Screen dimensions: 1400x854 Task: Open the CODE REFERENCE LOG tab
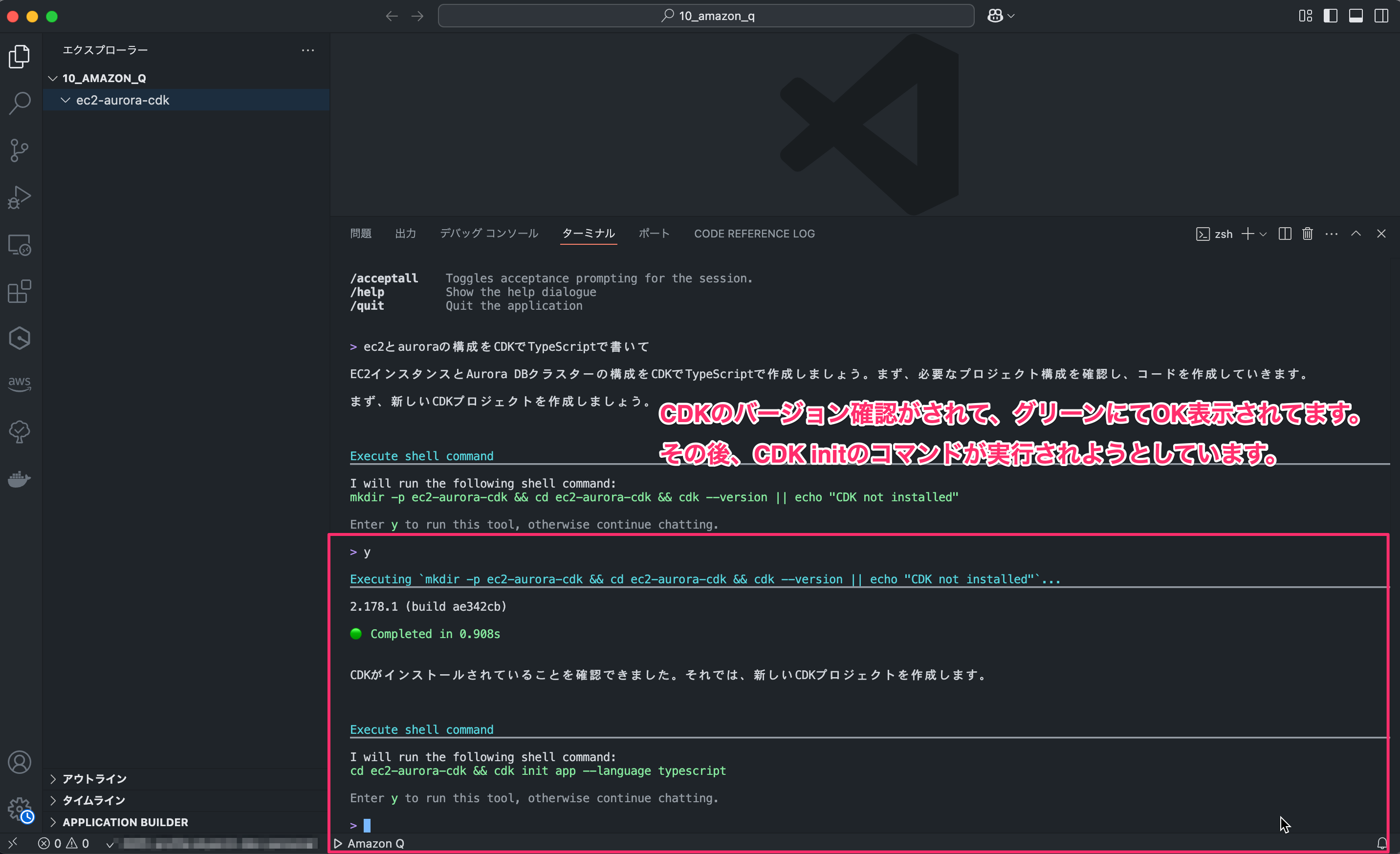[755, 234]
